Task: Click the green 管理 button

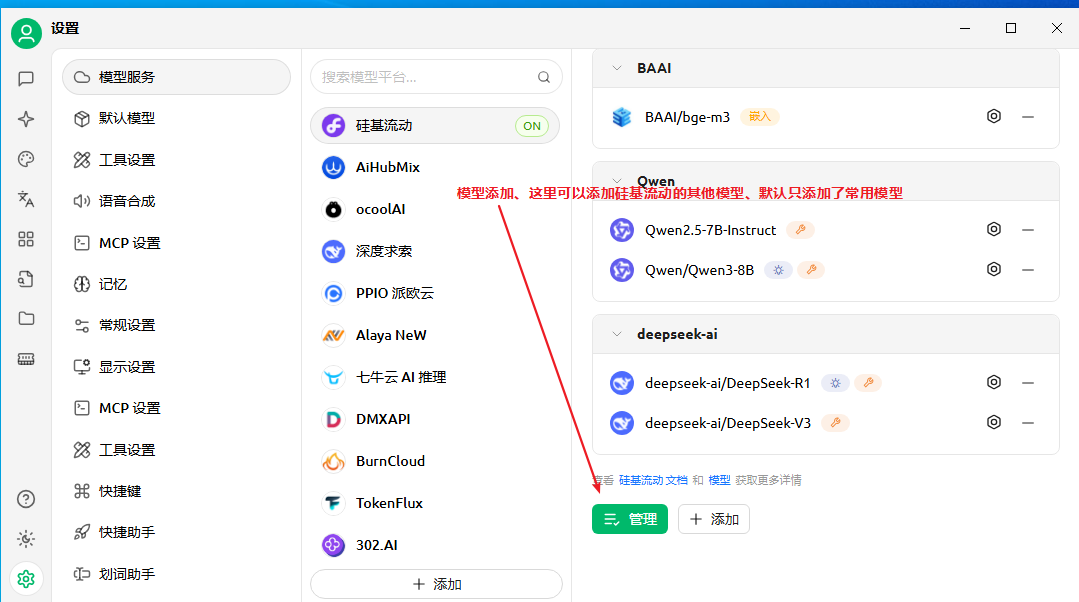Action: pos(629,519)
